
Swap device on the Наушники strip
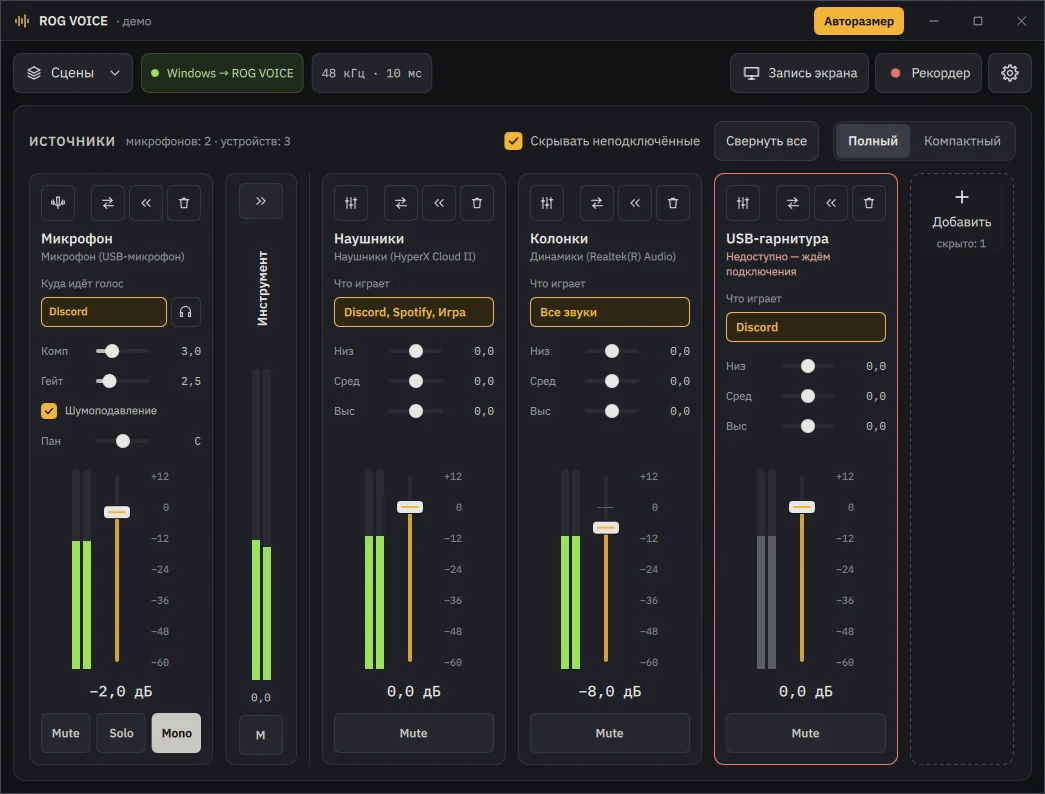(401, 203)
